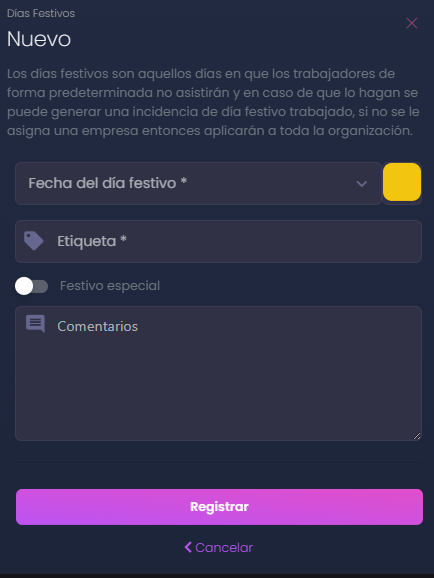Click the asterisk after Fecha del día festivo
Viewport: 434px width, 578px height.
tap(184, 181)
